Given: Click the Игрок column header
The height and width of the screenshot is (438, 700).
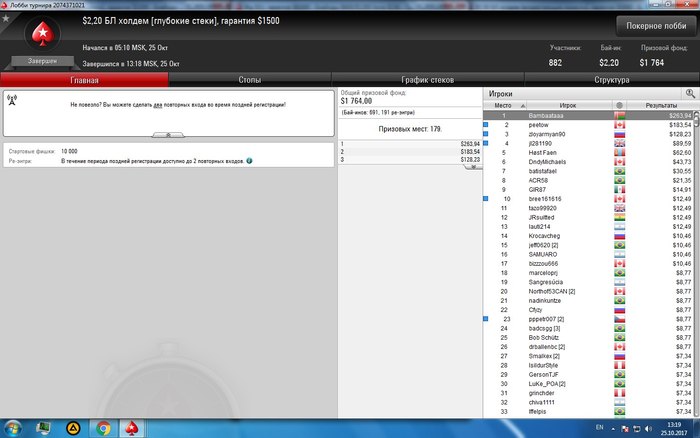Looking at the screenshot, I should [568, 105].
